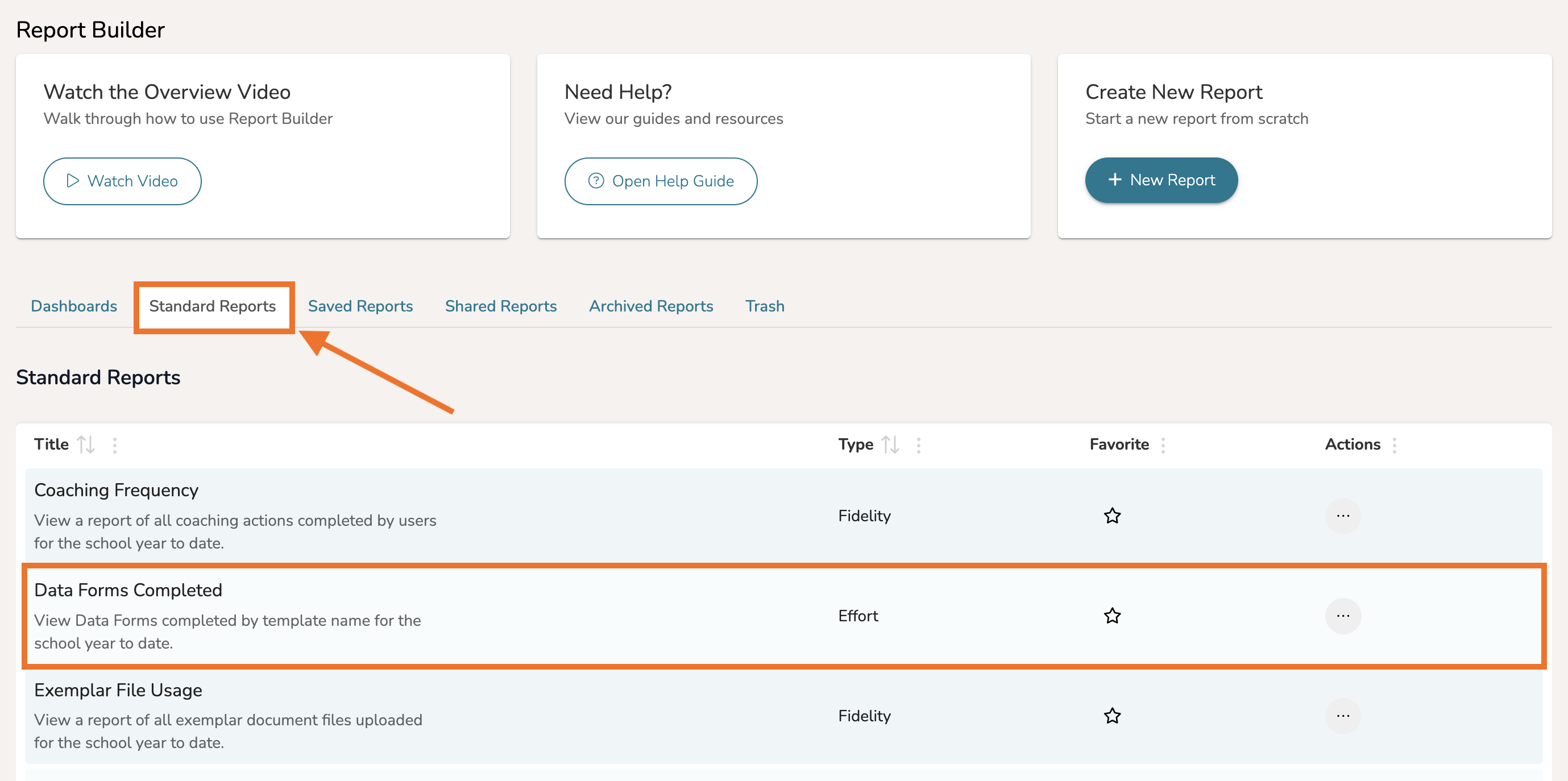1568x781 pixels.
Task: Create a New Report
Action: pyautogui.click(x=1161, y=180)
